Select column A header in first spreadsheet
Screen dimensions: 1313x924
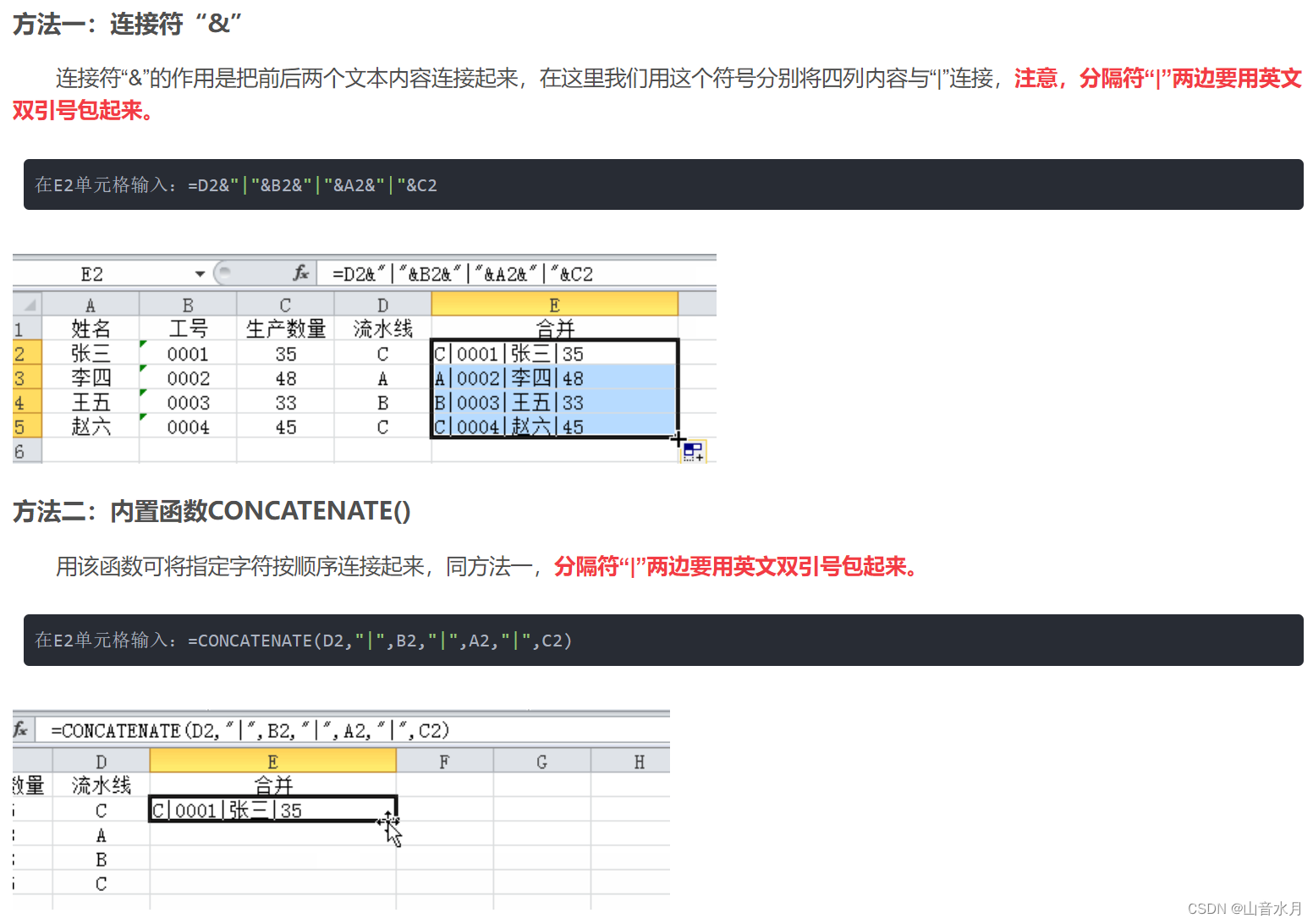pos(91,304)
